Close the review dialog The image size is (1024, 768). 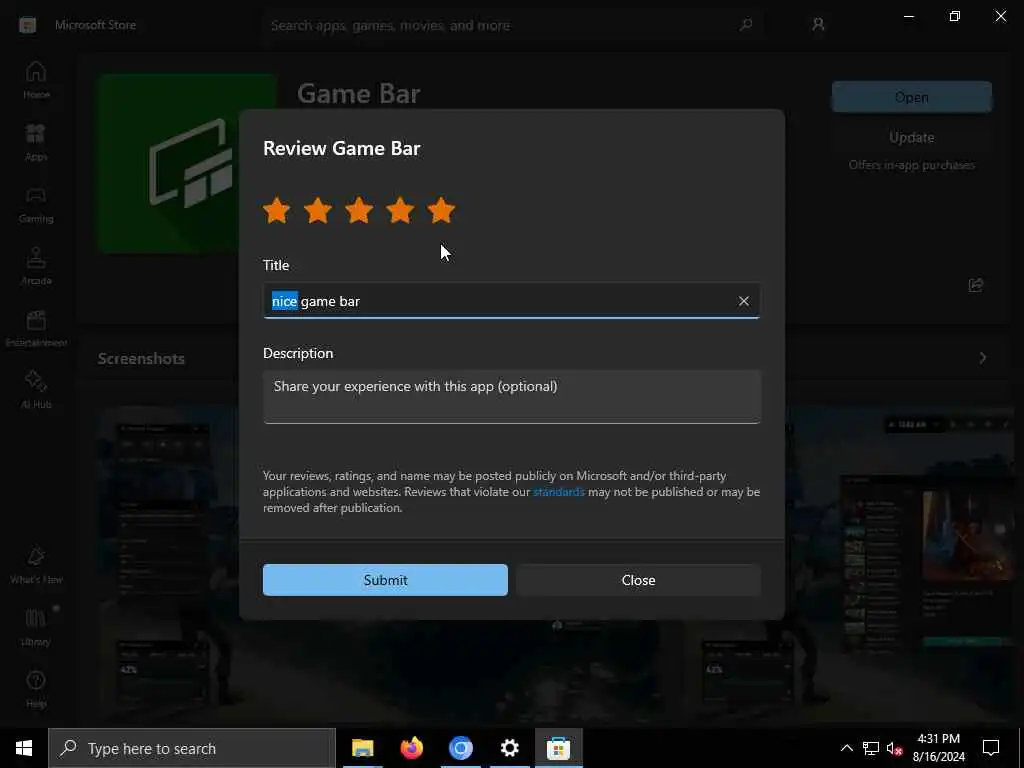[x=638, y=580]
